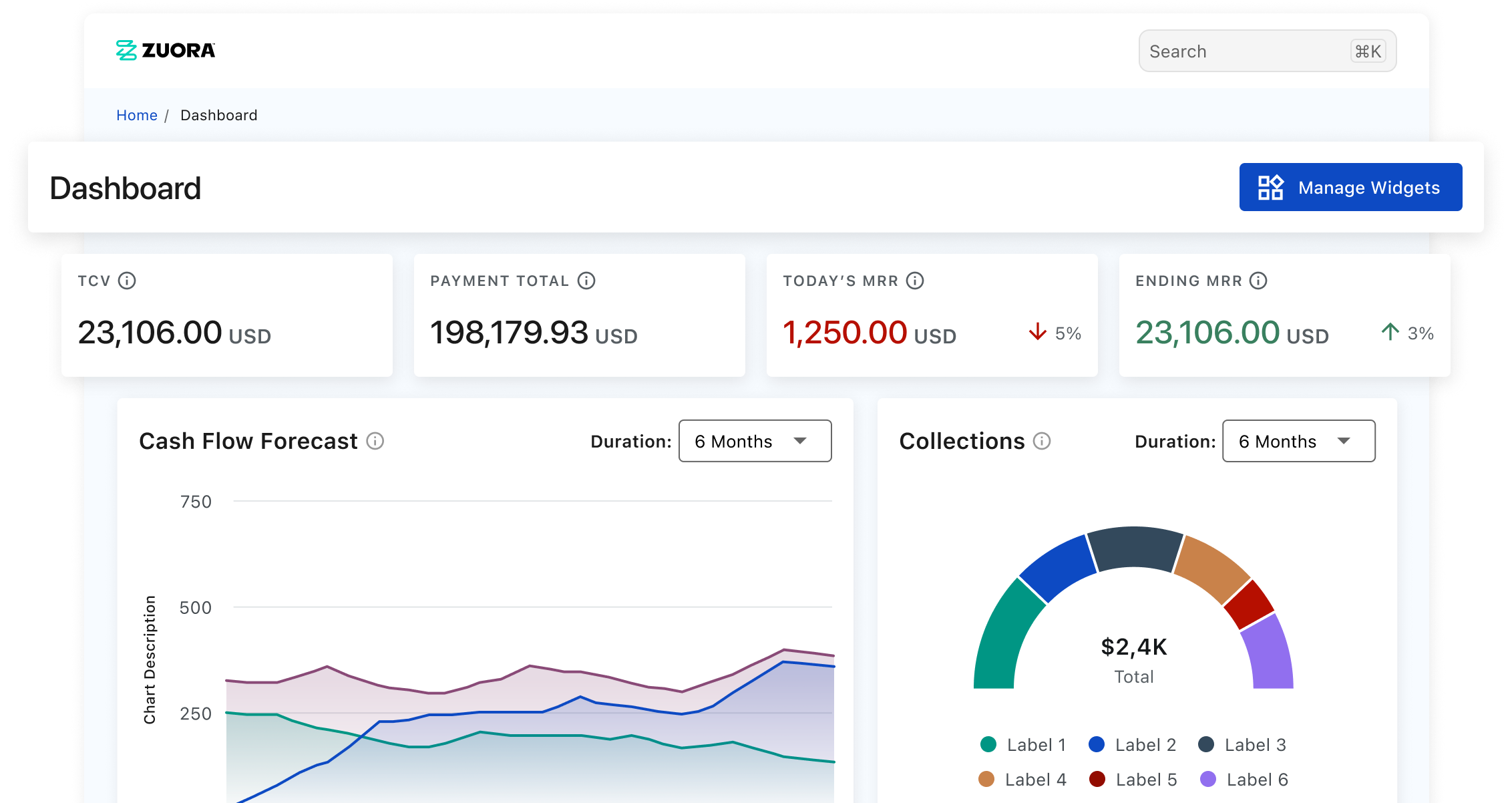Open Cash Flow Forecast duration dropdown

coord(755,441)
